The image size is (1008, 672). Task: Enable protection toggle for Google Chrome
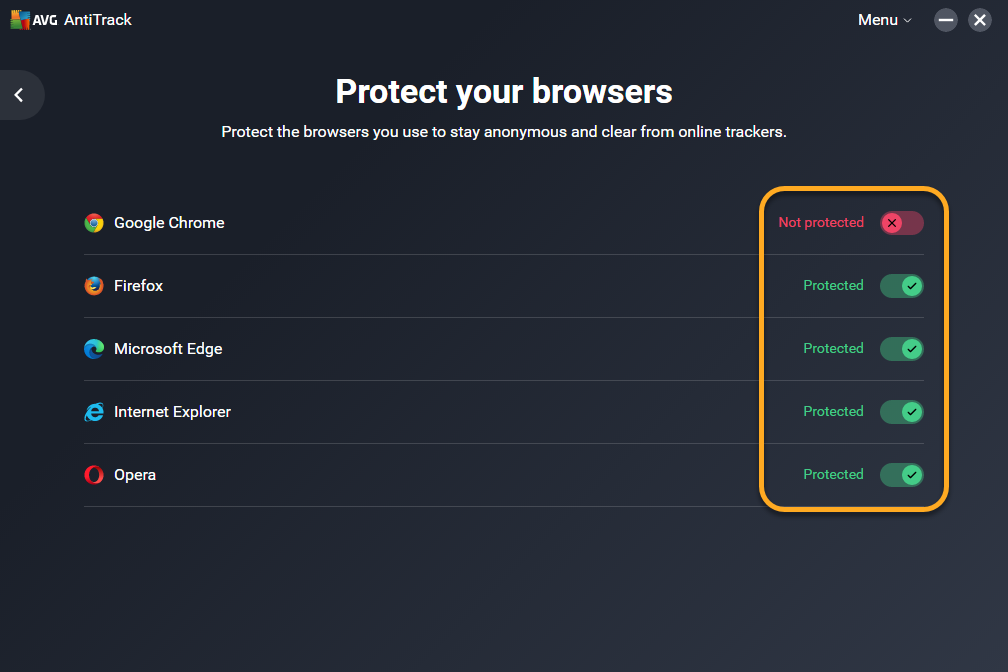point(901,223)
